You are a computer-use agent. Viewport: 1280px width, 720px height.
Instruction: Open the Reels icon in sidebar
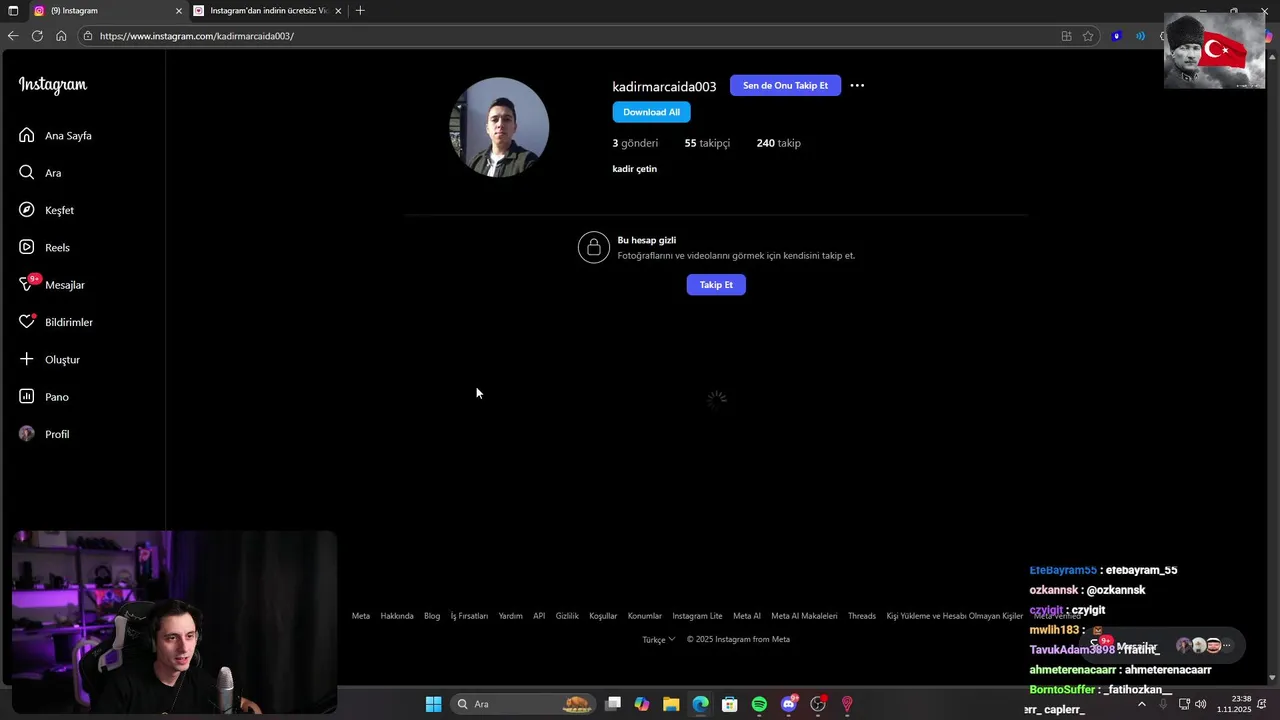coord(27,247)
